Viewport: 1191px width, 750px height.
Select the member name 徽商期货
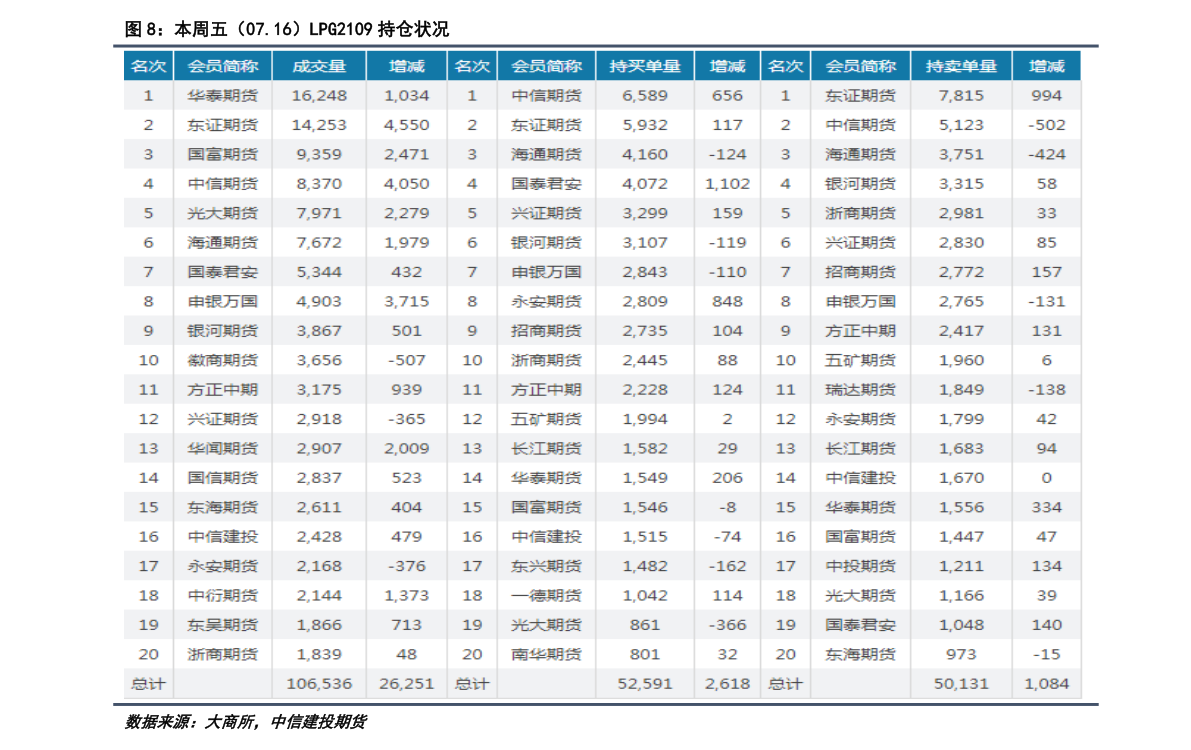pyautogui.click(x=223, y=360)
